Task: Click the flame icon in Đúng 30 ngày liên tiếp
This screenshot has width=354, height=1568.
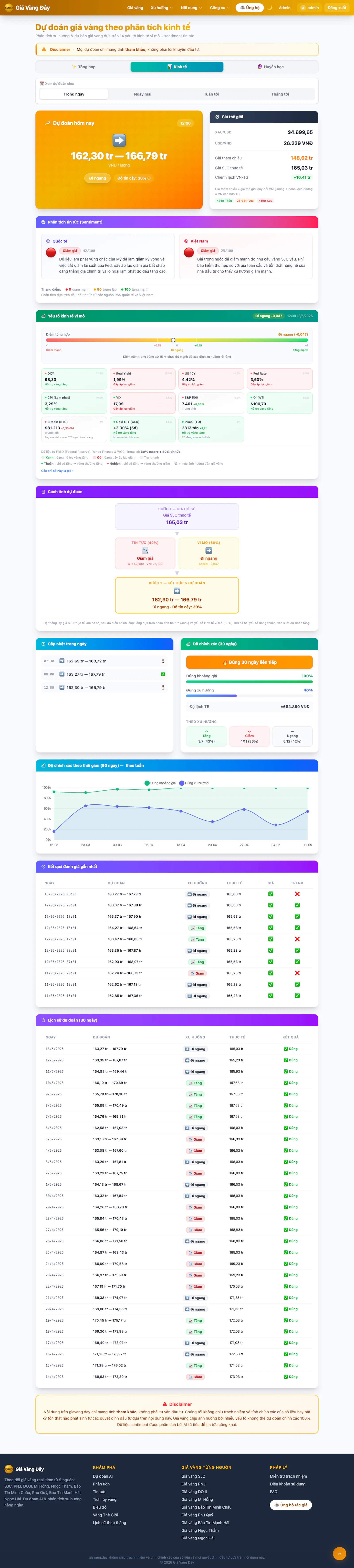Action: click(x=225, y=662)
